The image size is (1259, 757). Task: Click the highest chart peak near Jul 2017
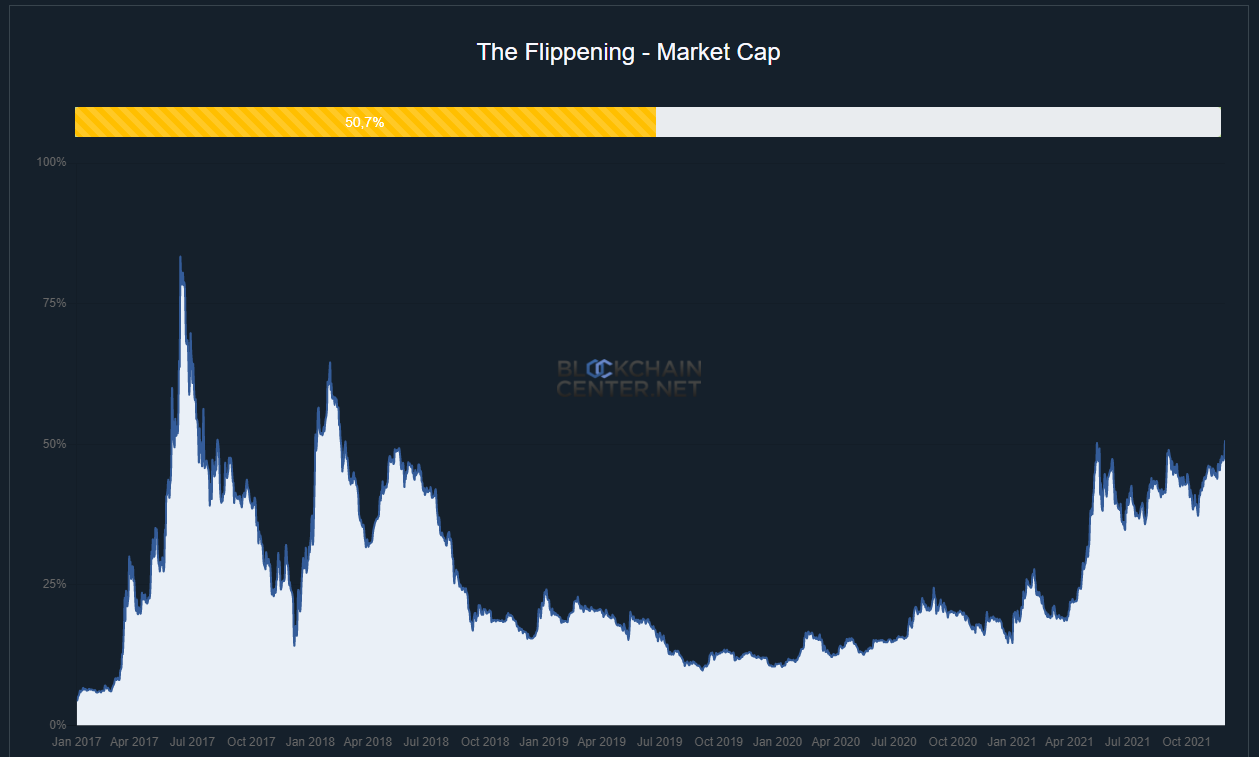click(x=180, y=258)
